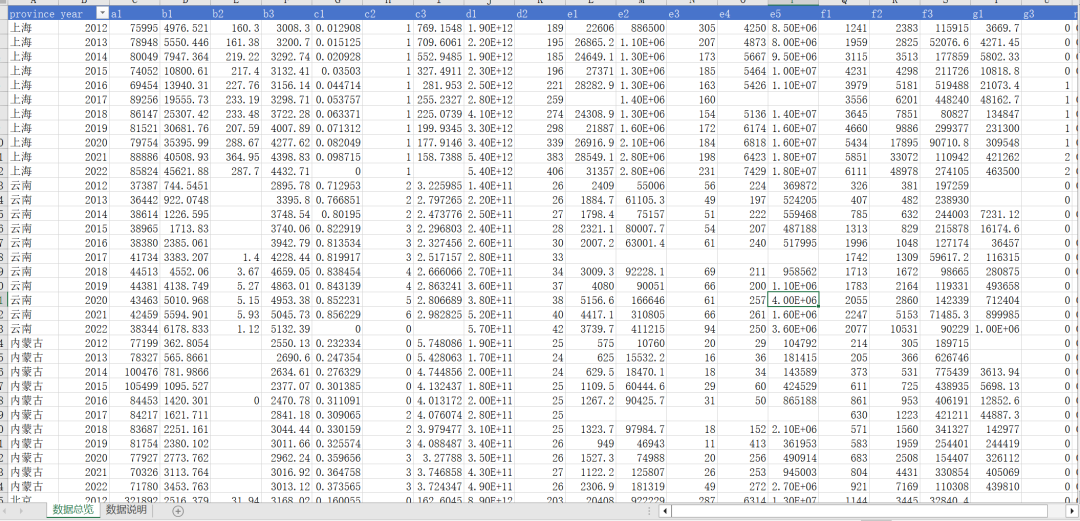
Task: Select the cell containing 115915
Action: [x=946, y=28]
